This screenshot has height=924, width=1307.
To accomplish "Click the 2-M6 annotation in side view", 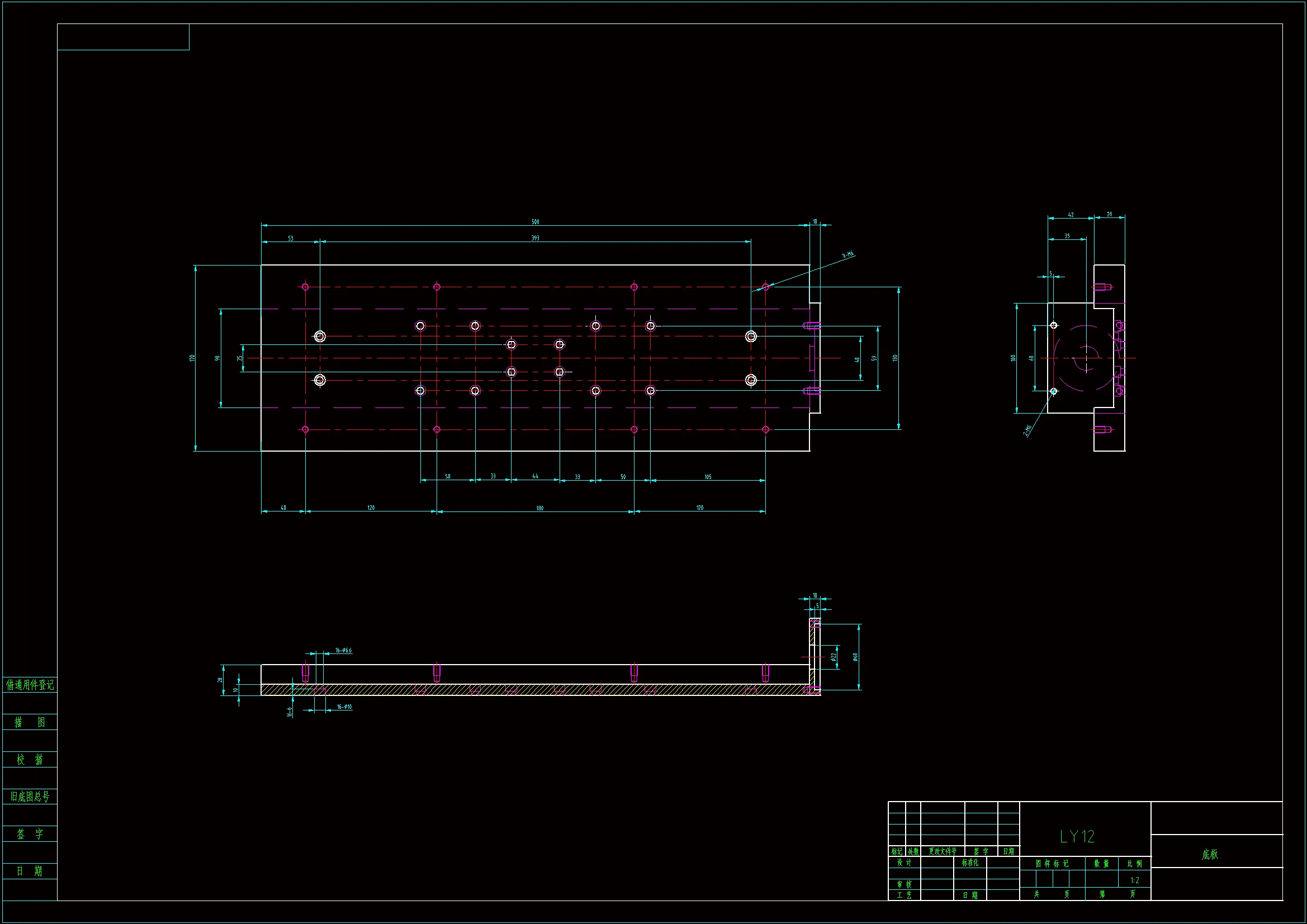I will (x=1028, y=430).
